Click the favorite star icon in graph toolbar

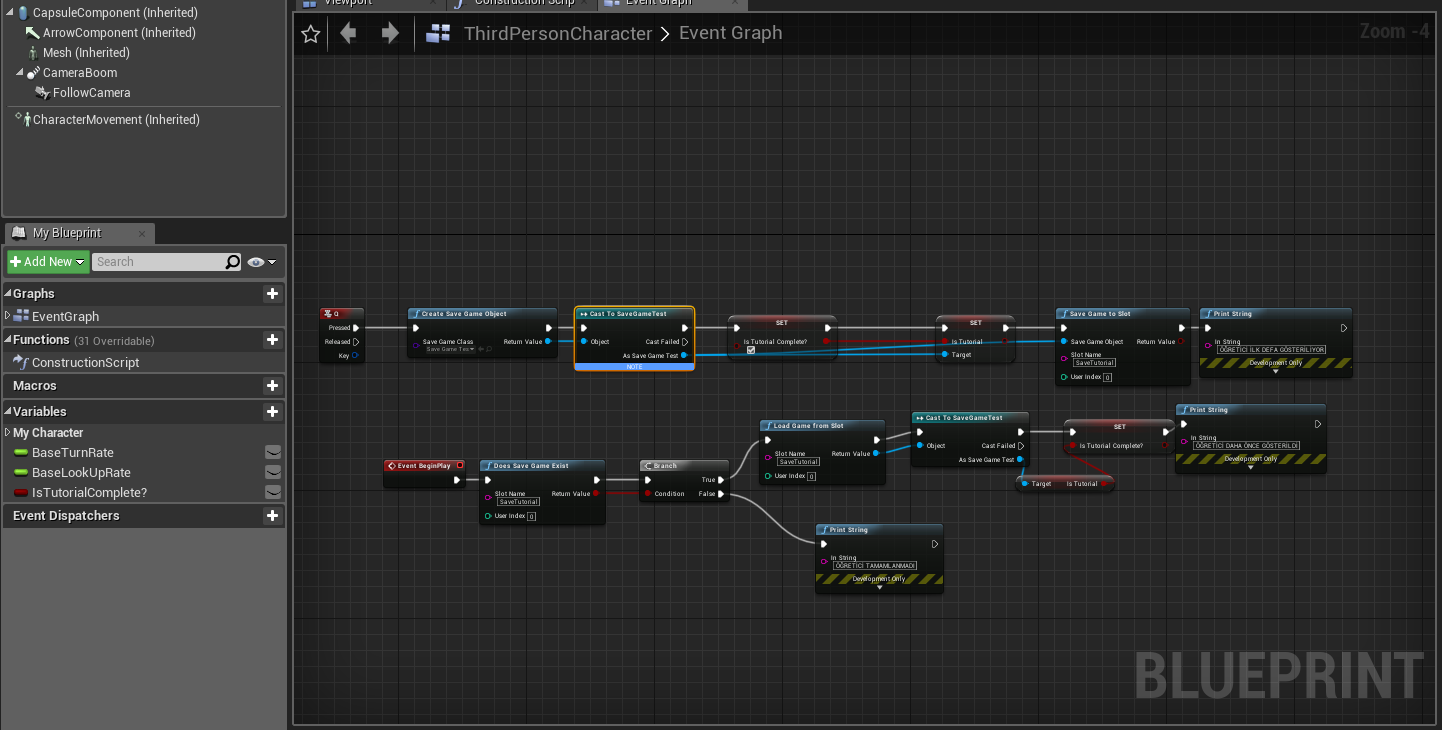(311, 34)
